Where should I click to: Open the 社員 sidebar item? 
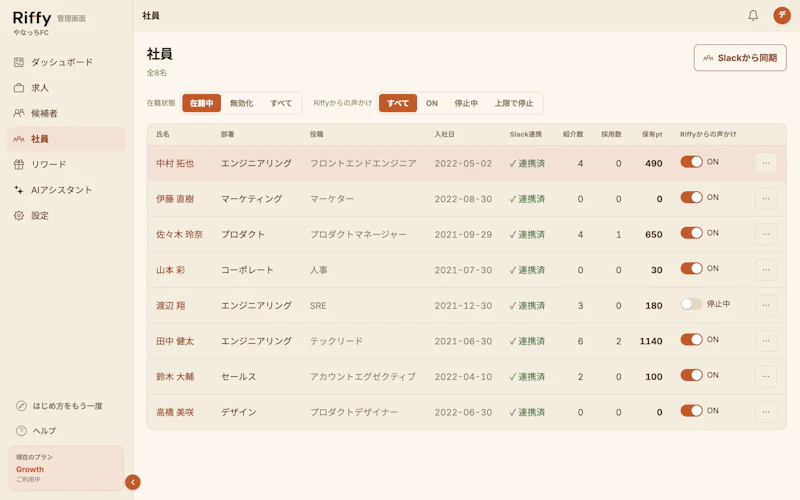(66, 139)
